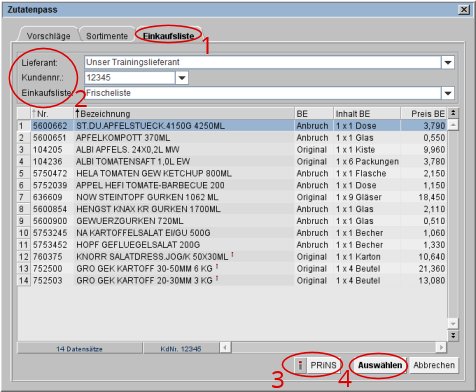Click the Einkaufsliste field 'Frischeliste'
Image resolution: width=476 pixels, height=392 pixels.
tap(263, 93)
